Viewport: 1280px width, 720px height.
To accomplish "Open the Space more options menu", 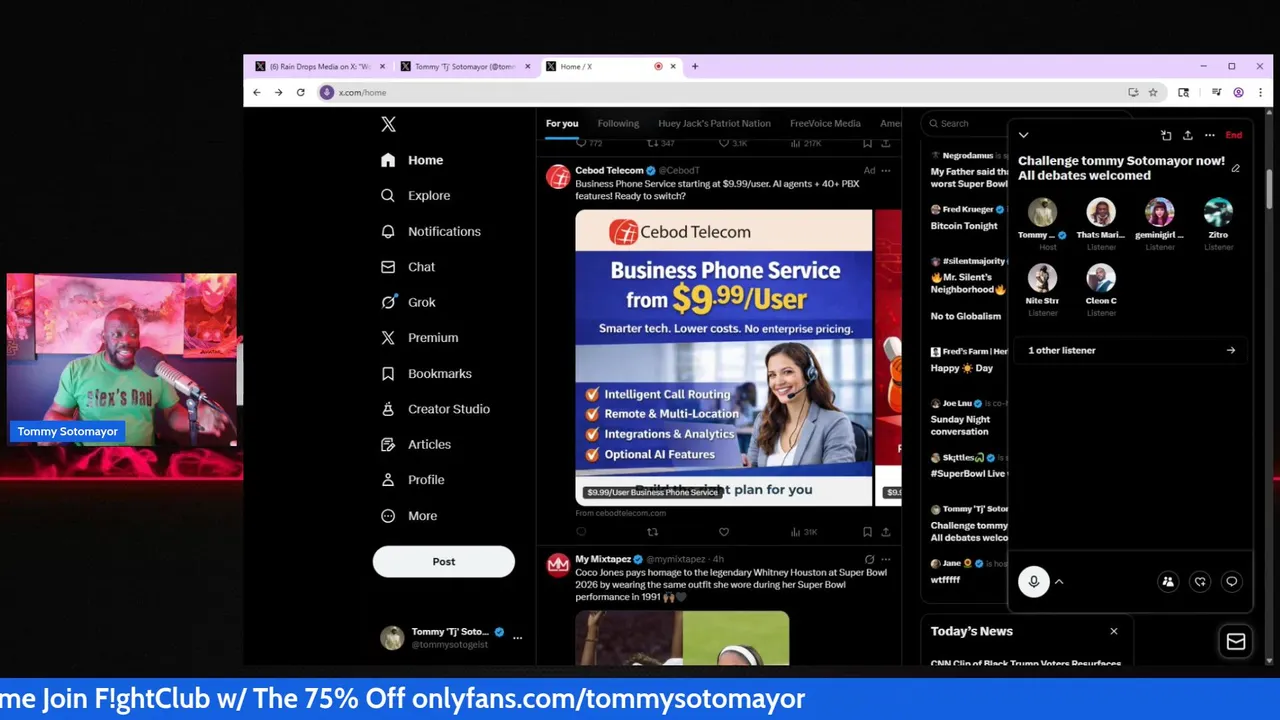I will (1210, 135).
